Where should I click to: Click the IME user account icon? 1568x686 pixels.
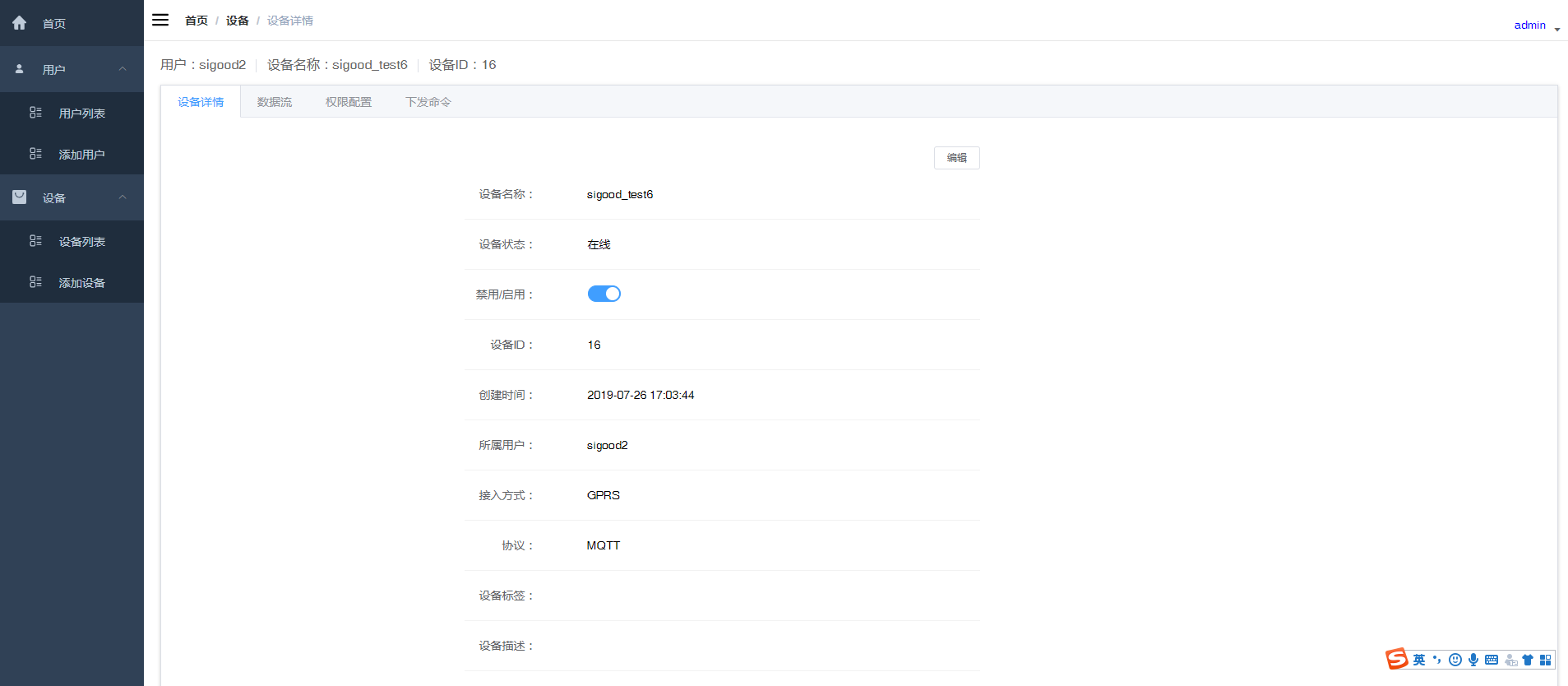(1510, 660)
